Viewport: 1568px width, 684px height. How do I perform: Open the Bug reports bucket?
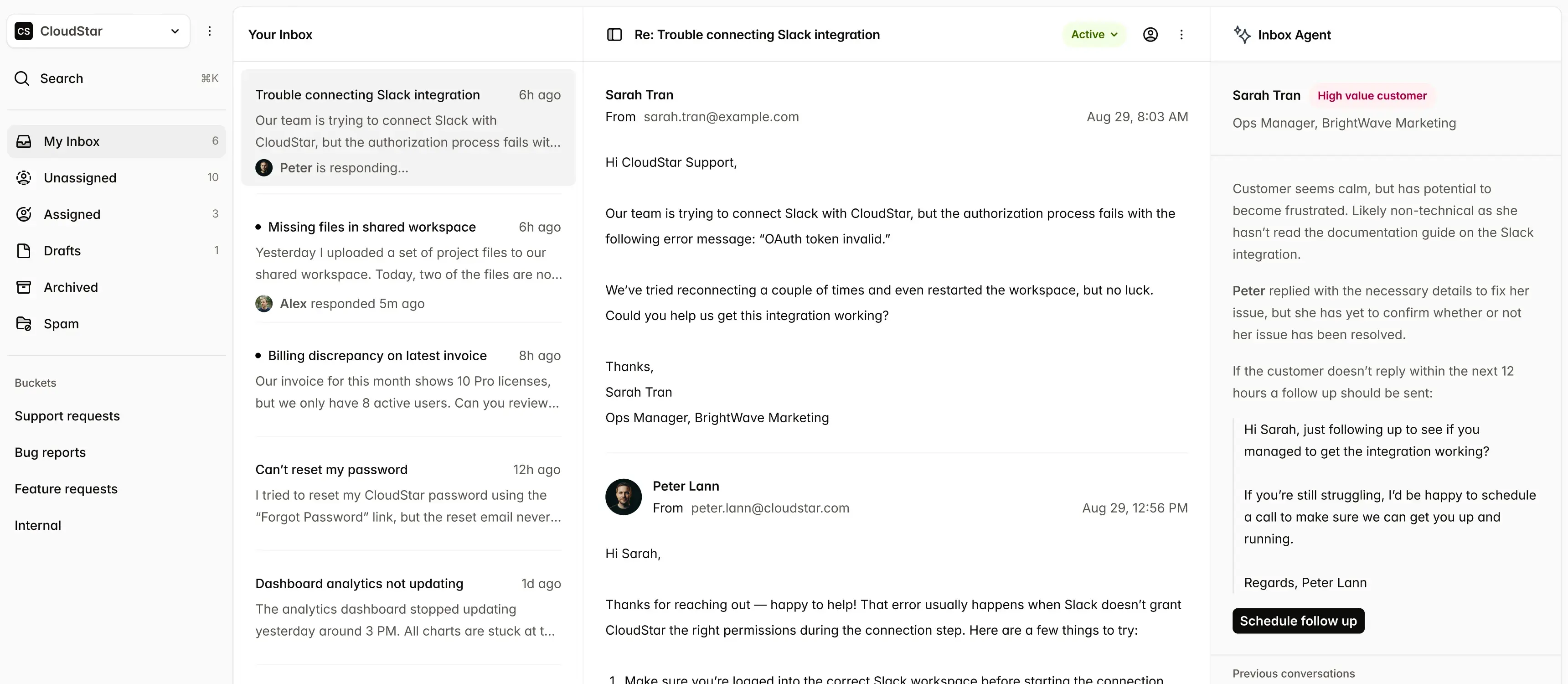[x=50, y=452]
